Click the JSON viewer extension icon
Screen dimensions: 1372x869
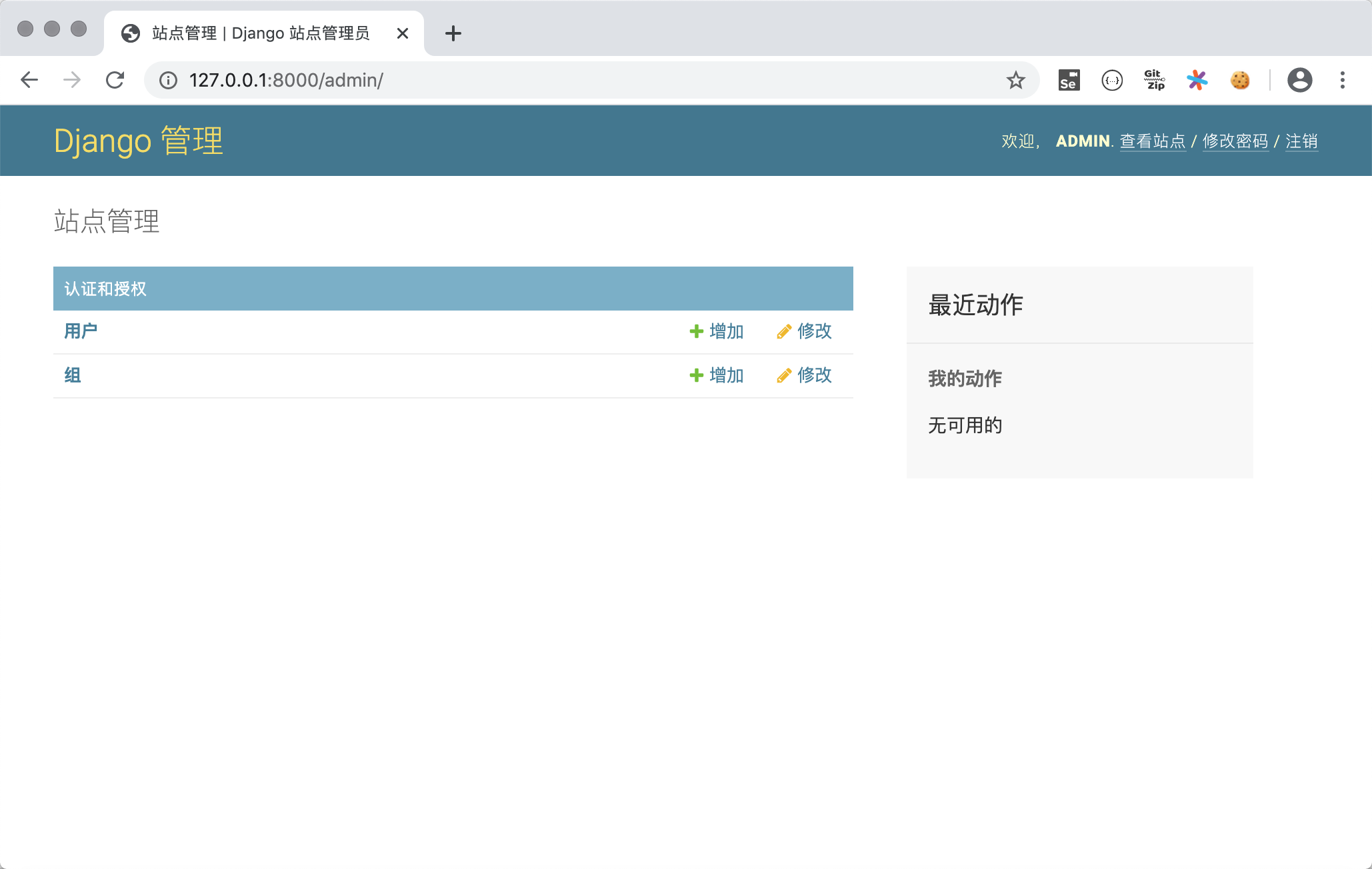click(1111, 80)
